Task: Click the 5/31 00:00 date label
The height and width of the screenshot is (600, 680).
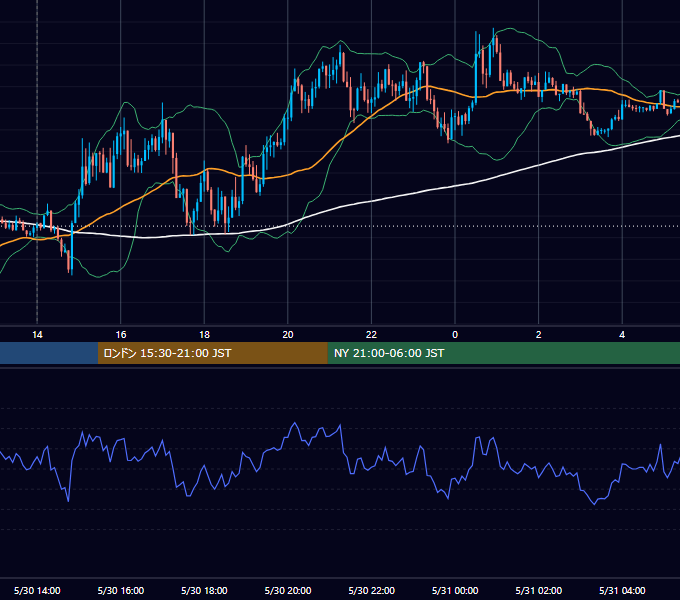Action: 455,590
